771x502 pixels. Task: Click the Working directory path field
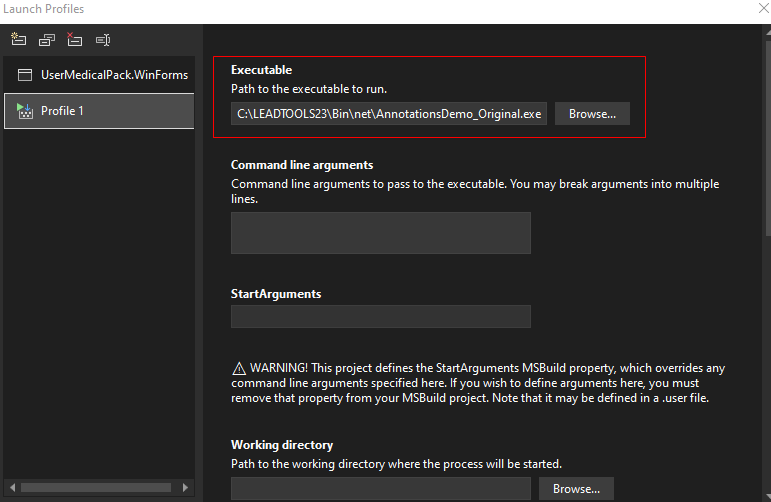pos(380,489)
